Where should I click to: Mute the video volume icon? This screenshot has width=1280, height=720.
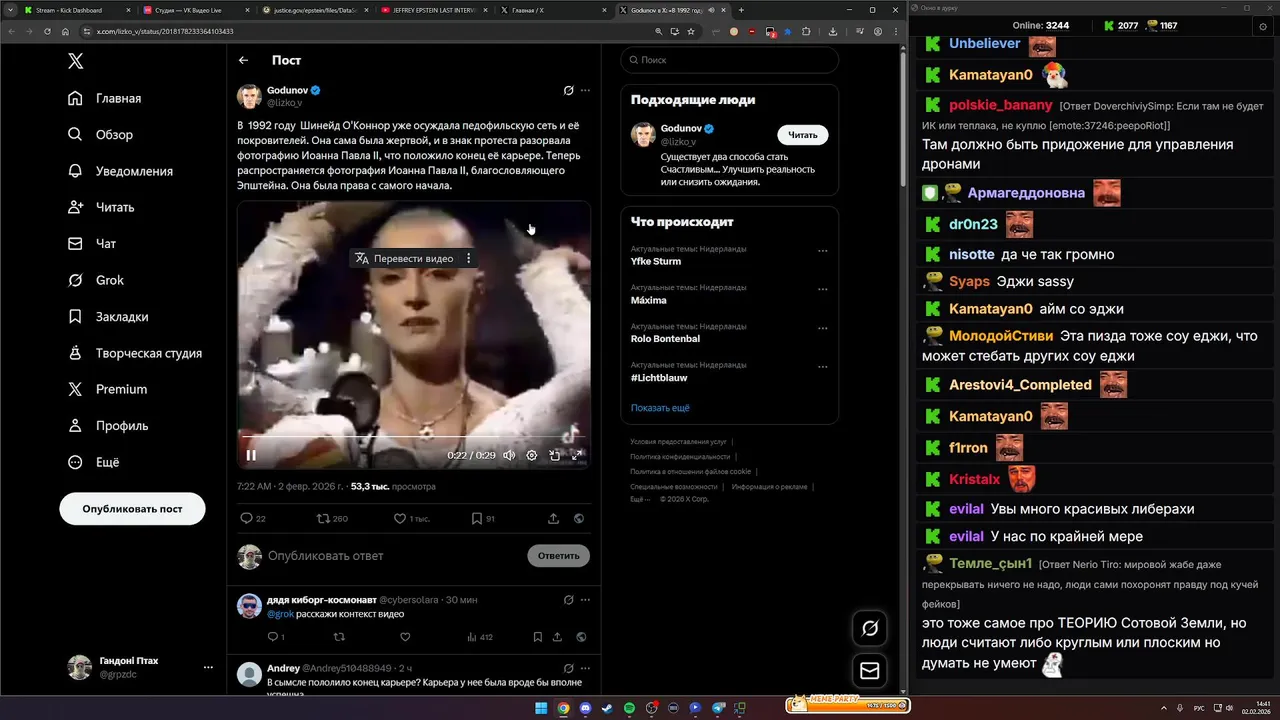coord(509,455)
